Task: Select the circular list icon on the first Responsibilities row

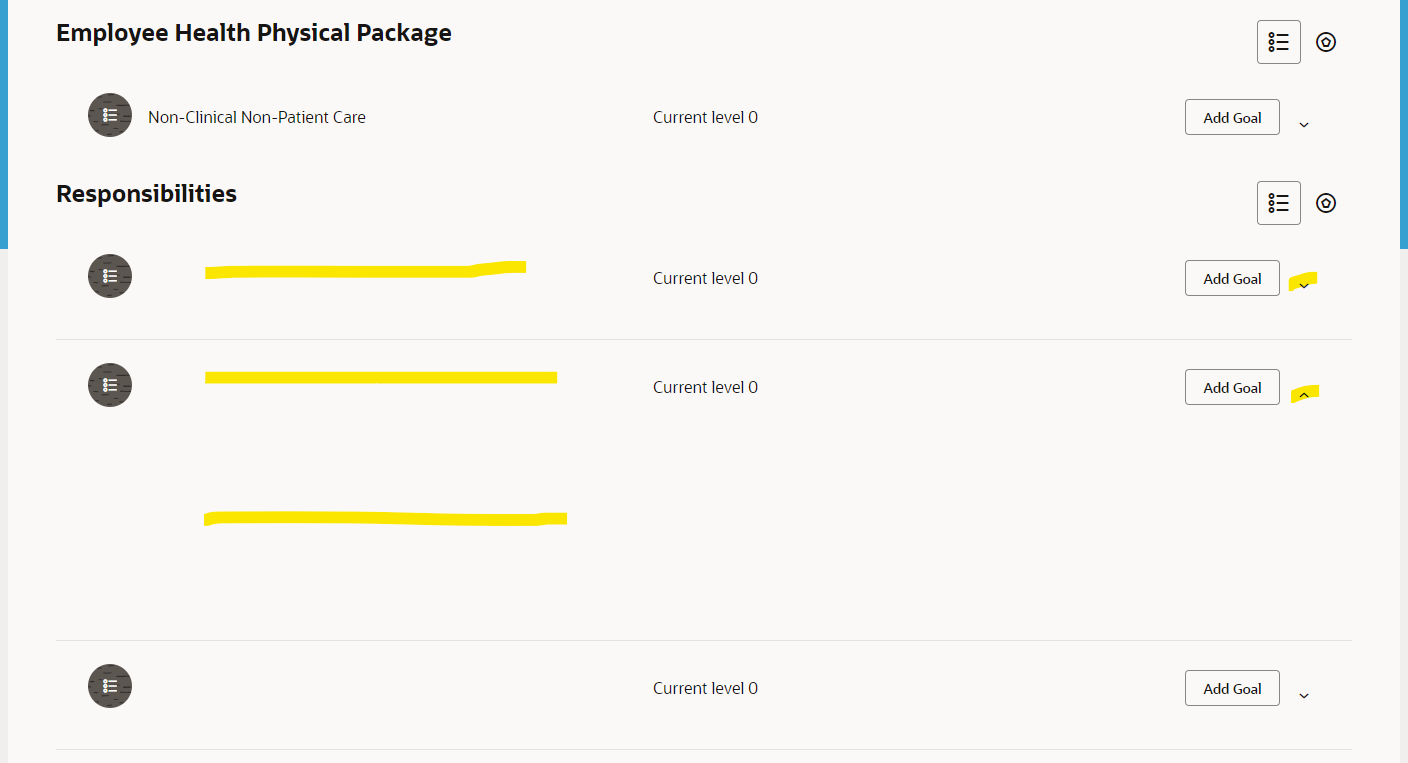Action: (x=109, y=275)
